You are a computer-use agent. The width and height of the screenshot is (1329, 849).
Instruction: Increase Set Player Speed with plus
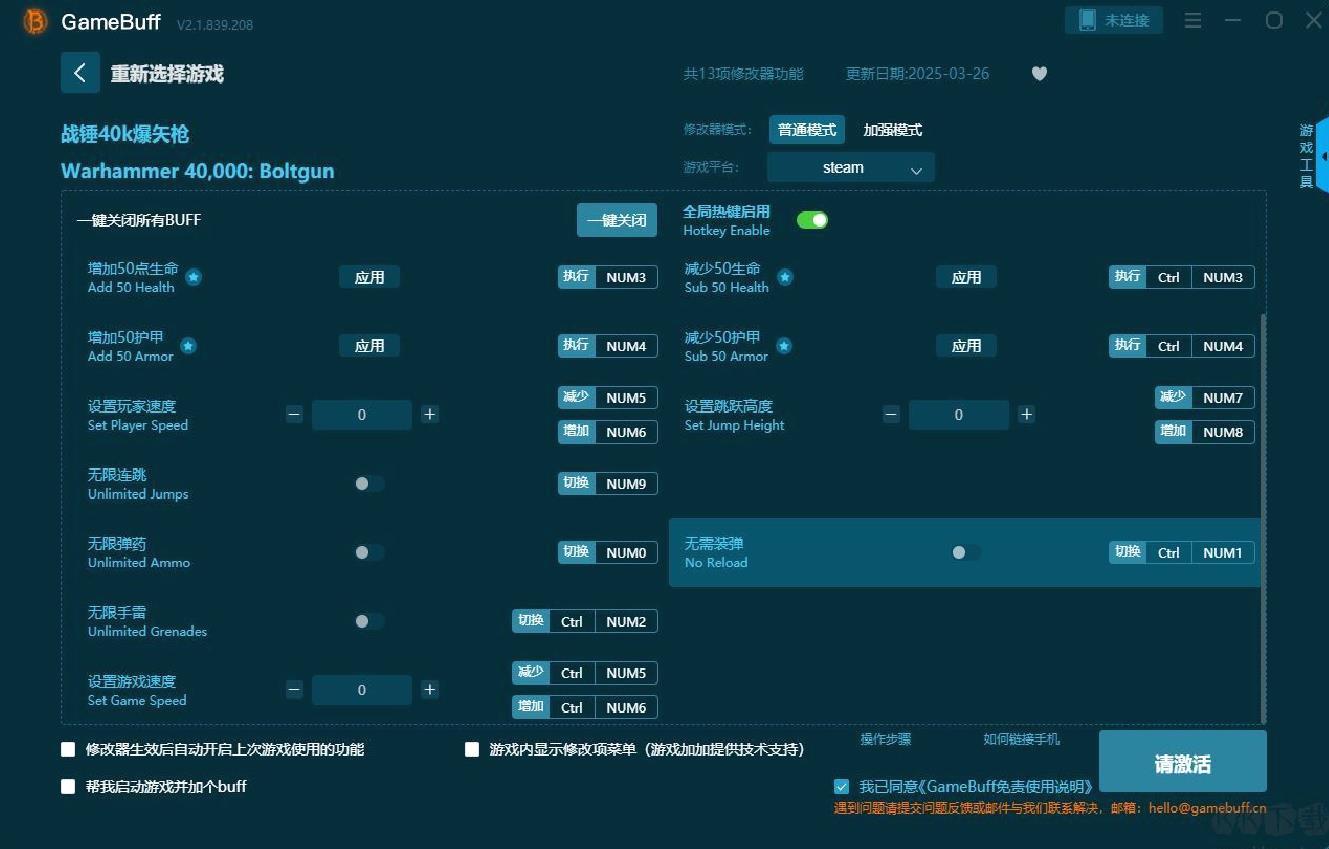[429, 414]
